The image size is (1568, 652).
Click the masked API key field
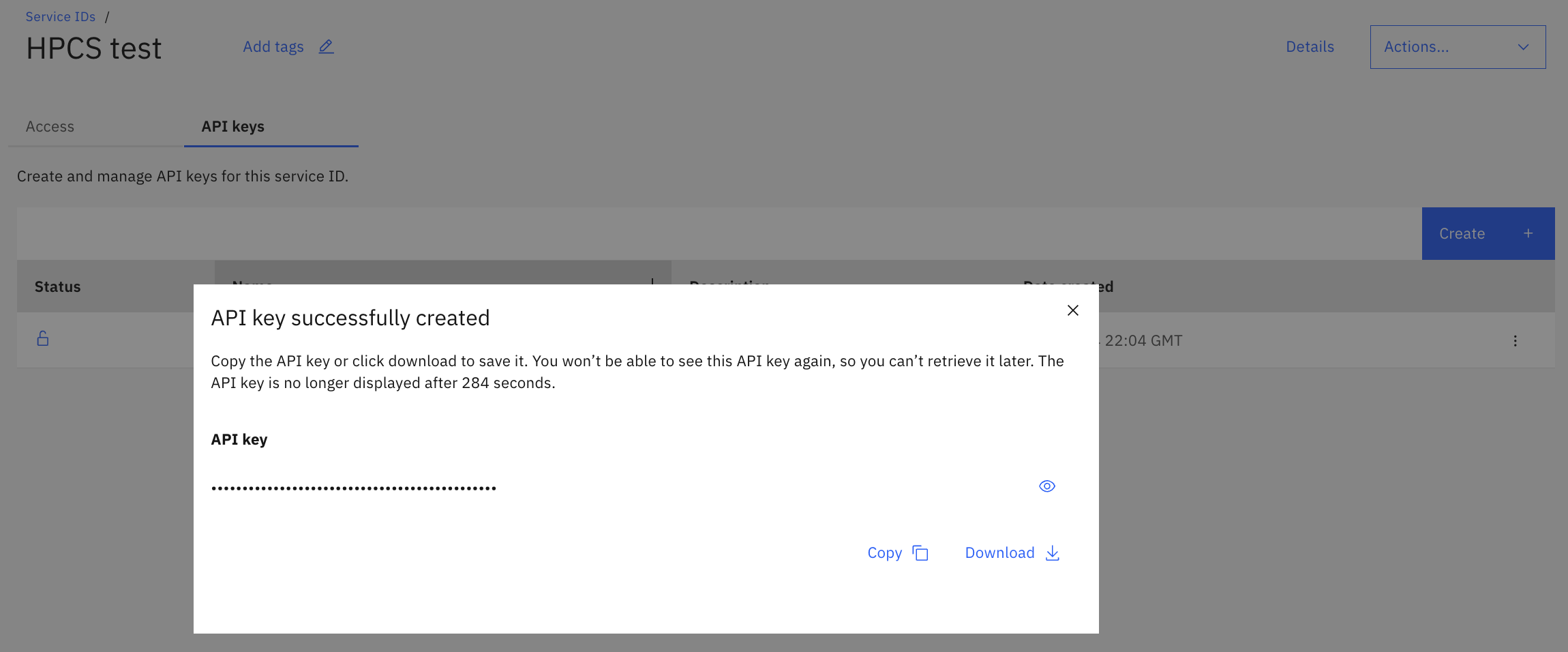353,486
